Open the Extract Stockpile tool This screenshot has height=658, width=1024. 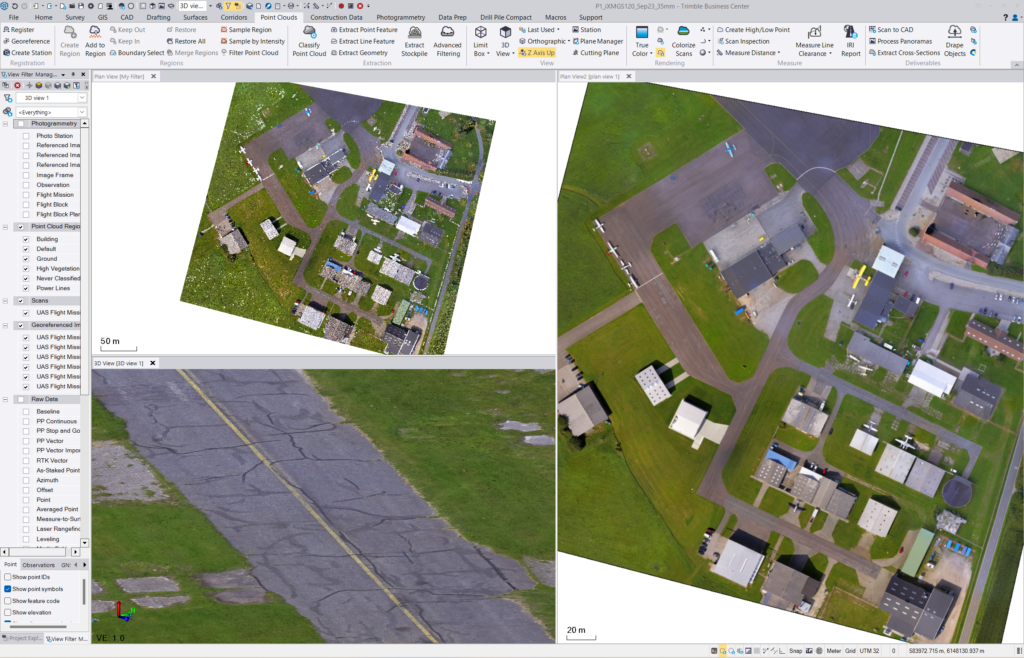click(416, 41)
